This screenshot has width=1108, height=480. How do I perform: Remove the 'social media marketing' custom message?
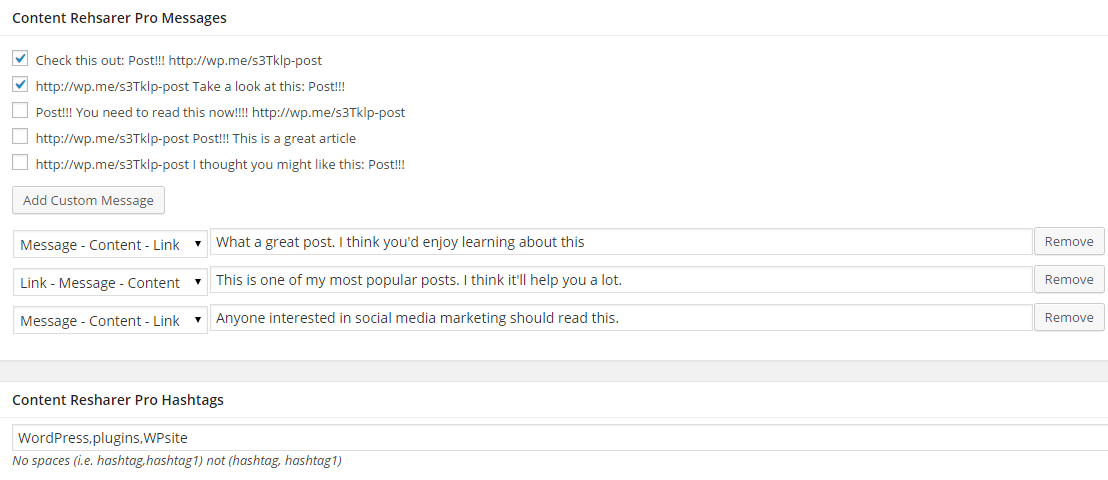pos(1069,317)
